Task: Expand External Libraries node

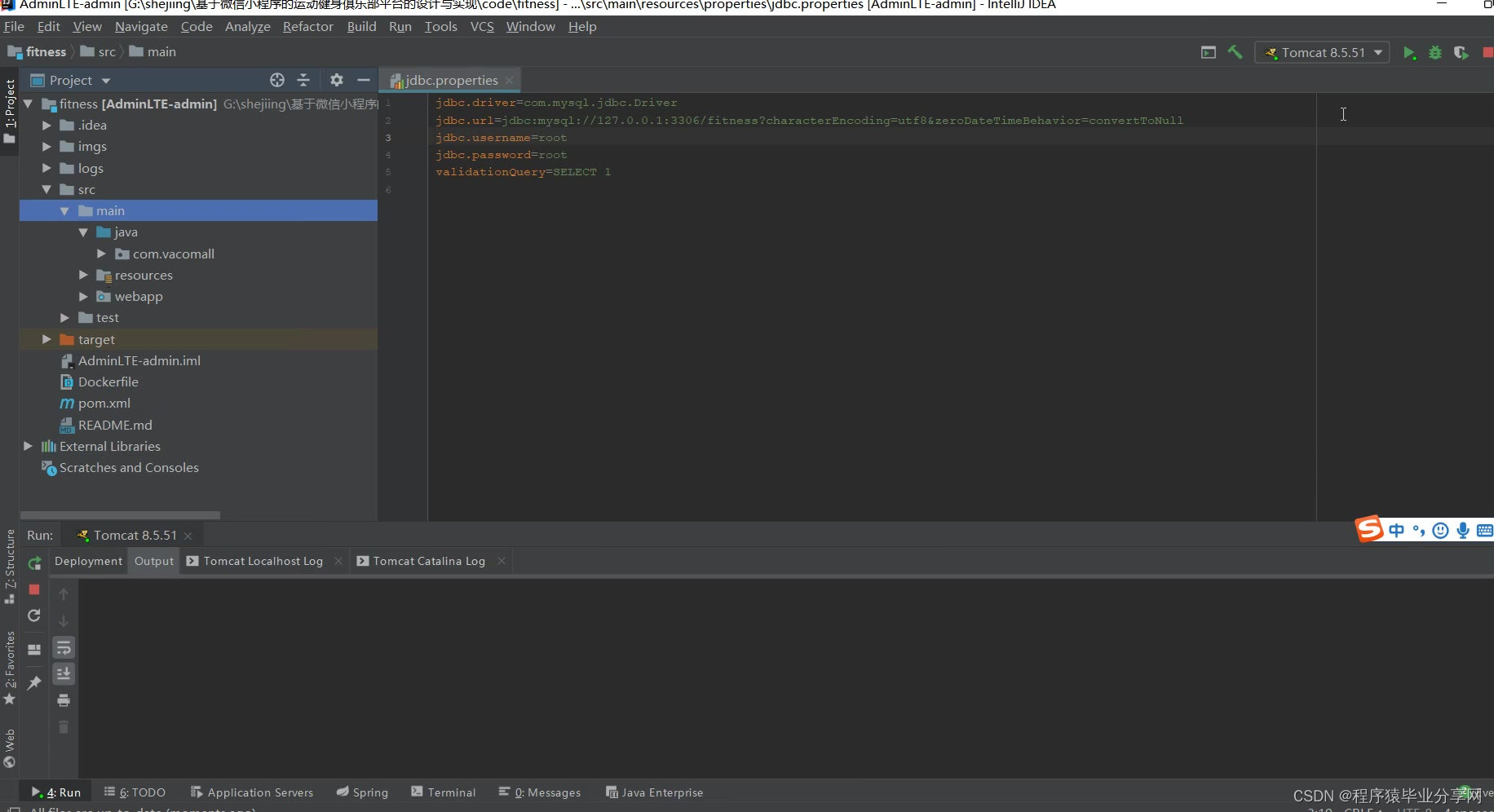Action: [x=28, y=446]
